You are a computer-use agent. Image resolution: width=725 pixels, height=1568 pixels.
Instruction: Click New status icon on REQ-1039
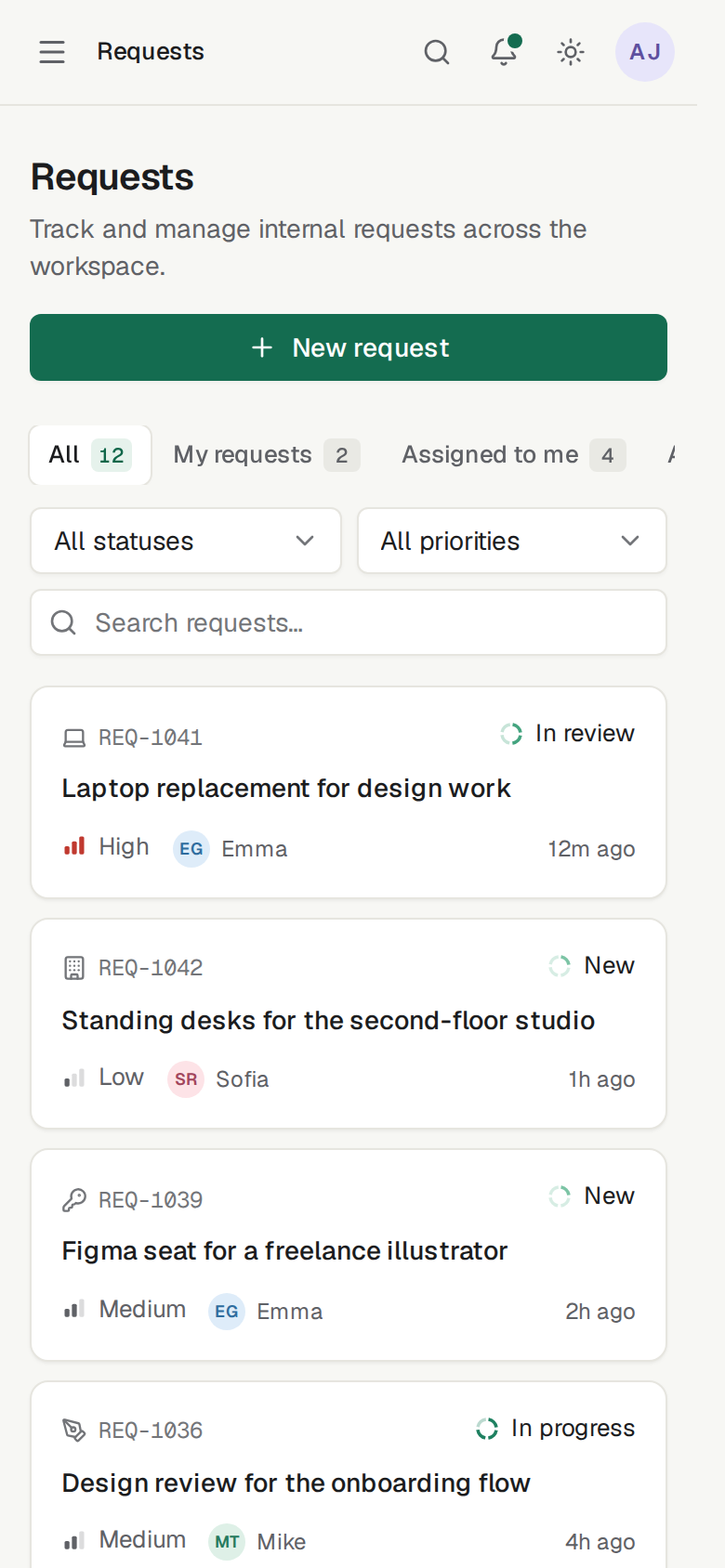click(x=560, y=1196)
